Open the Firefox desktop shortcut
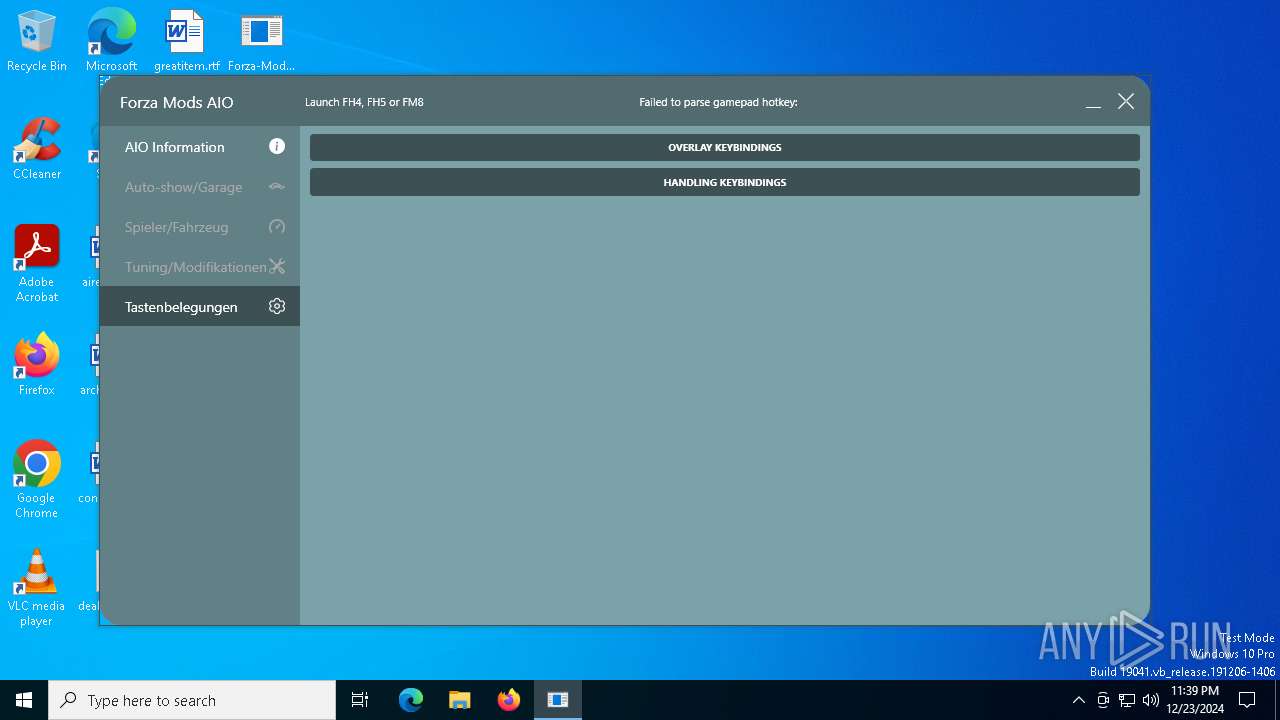The height and width of the screenshot is (720, 1280). click(37, 365)
